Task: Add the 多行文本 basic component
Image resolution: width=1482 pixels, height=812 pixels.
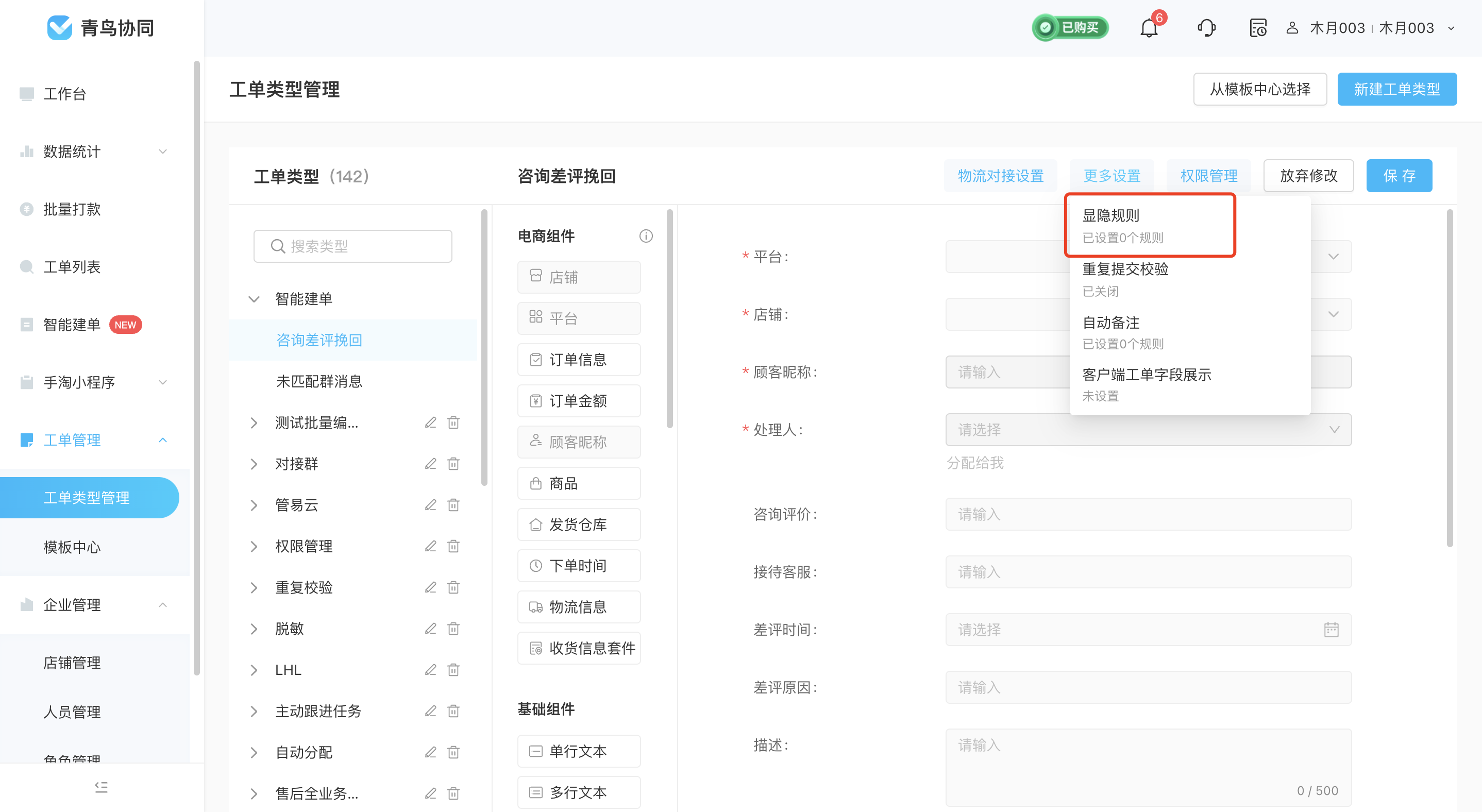Action: pos(579,792)
